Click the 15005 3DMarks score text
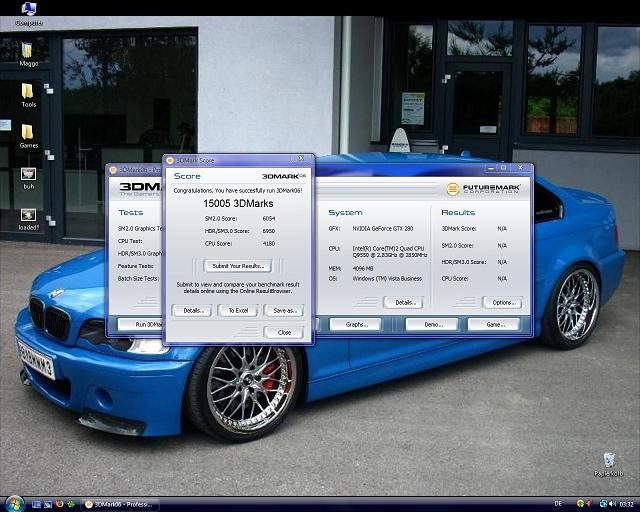 tap(238, 204)
